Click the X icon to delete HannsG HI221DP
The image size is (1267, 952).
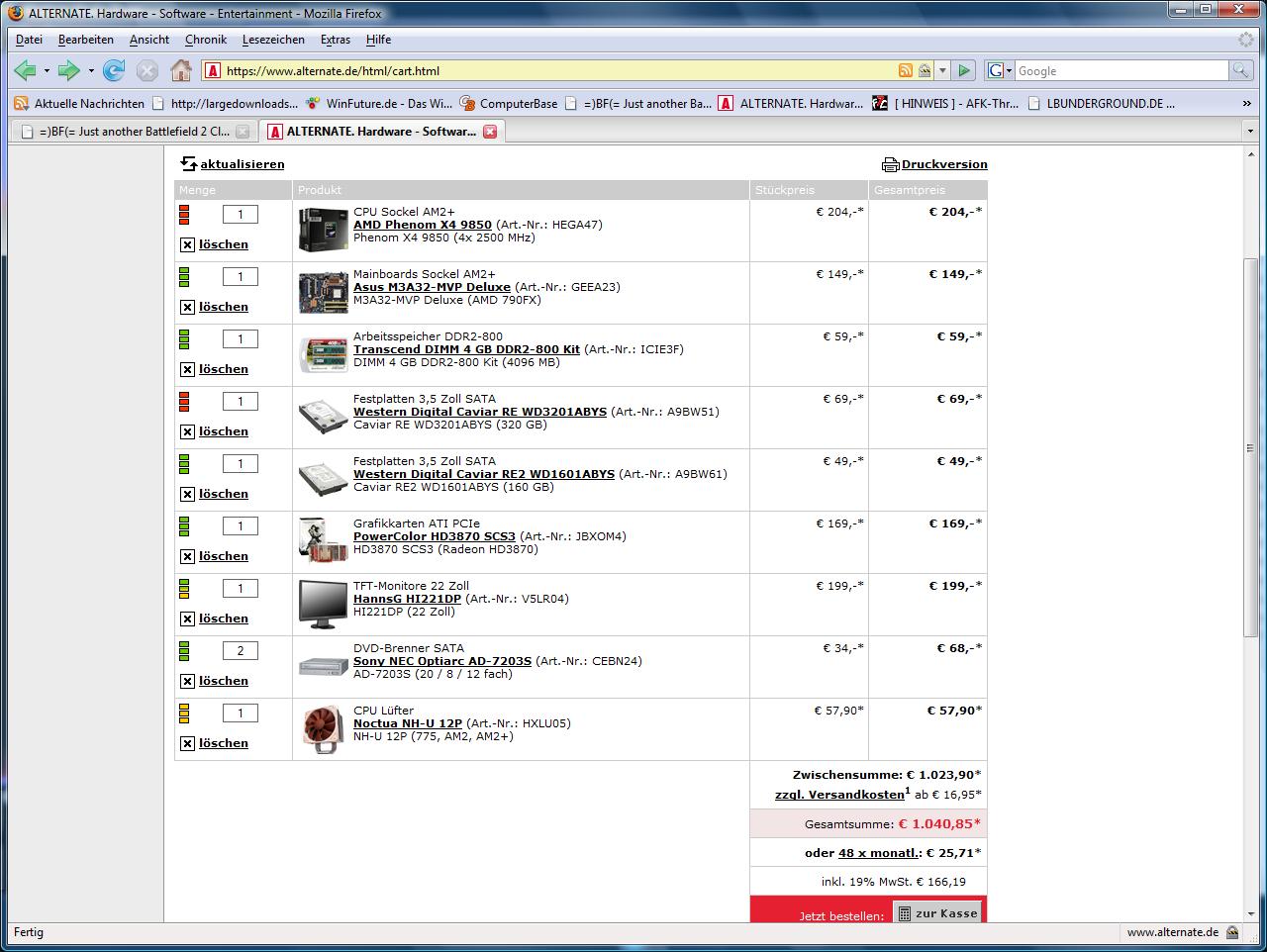[187, 619]
